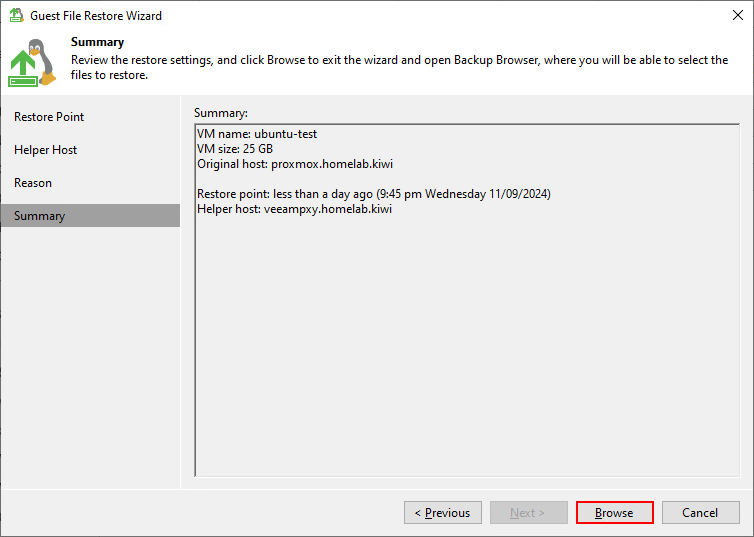Viewport: 754px width, 537px height.
Task: Go to the Restore Point step
Action: point(49,117)
